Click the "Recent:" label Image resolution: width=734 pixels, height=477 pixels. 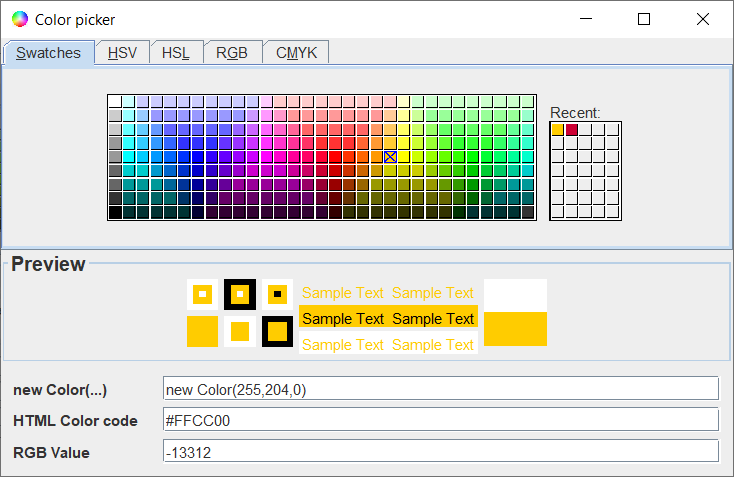[575, 113]
